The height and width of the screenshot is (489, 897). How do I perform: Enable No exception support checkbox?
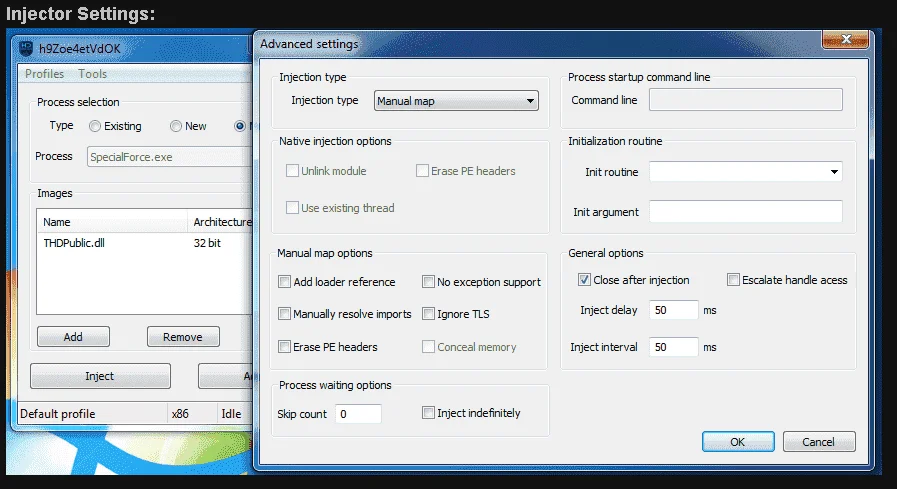pos(428,281)
